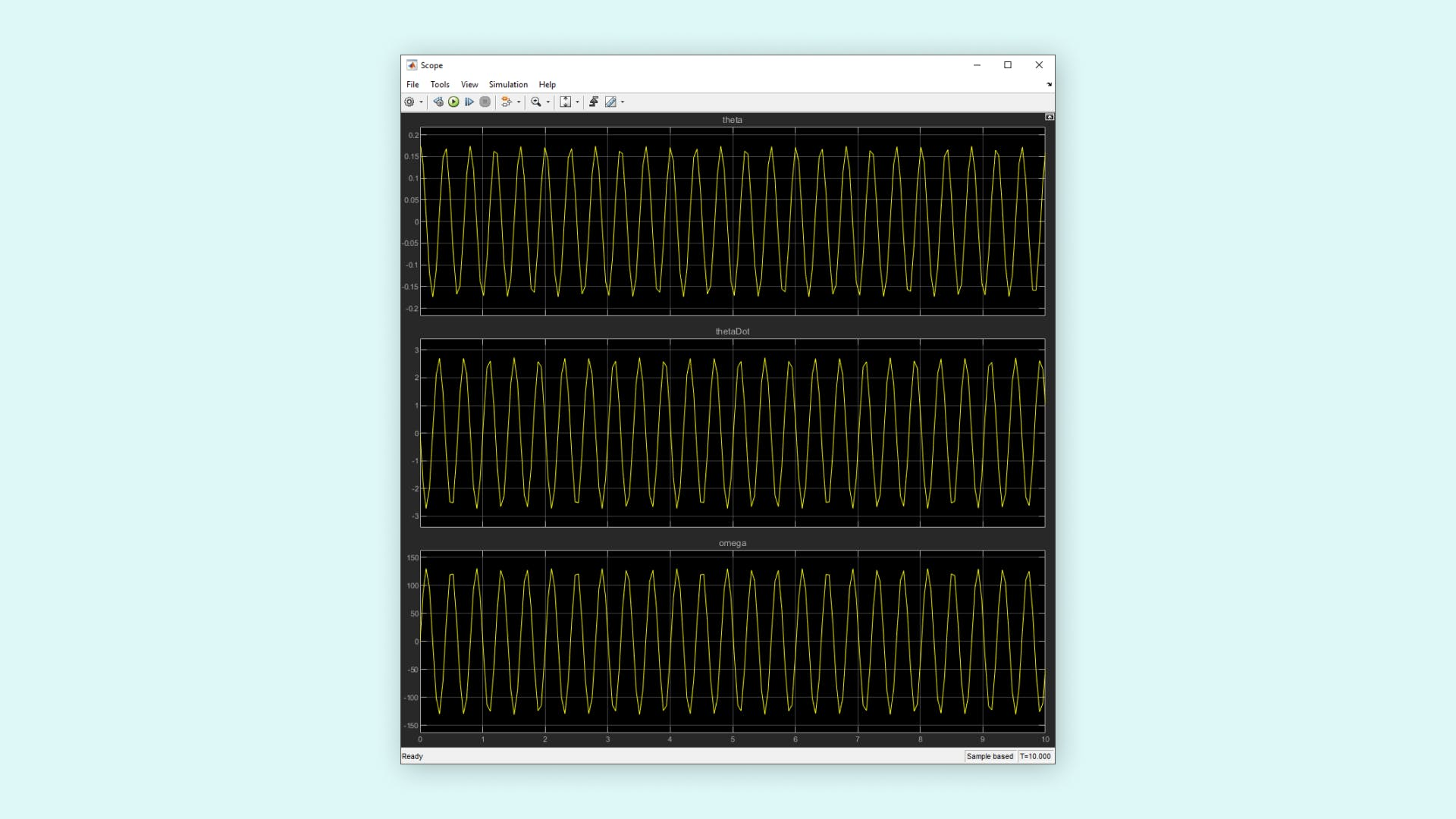Click inside the theta waveform plot
1456x819 pixels.
coord(733,221)
